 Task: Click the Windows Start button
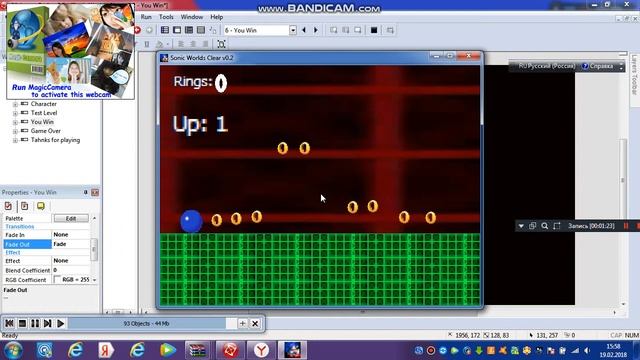click(13, 350)
